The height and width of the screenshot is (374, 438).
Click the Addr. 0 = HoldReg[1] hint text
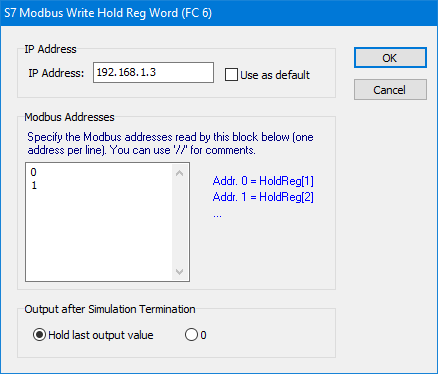click(263, 181)
